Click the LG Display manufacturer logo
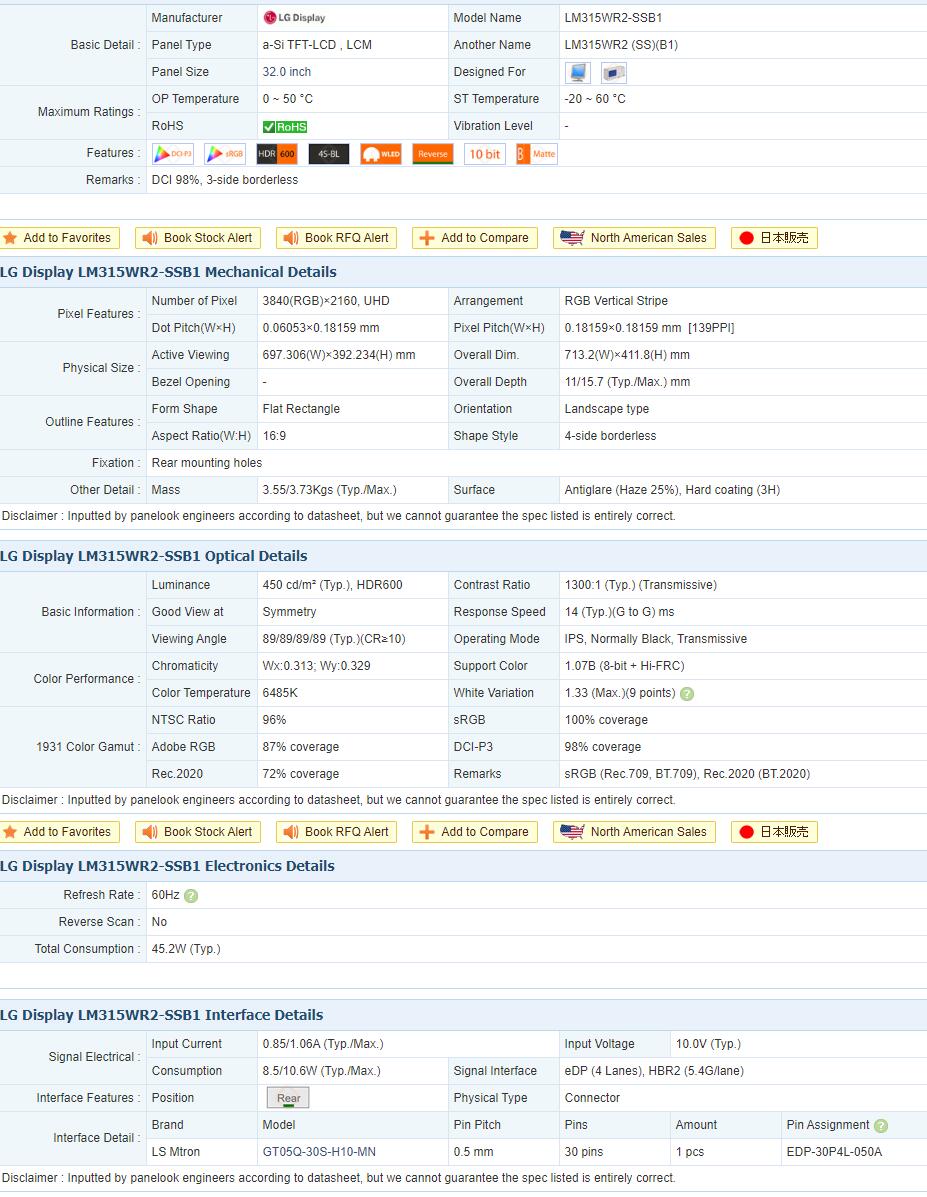927x1197 pixels. click(294, 18)
